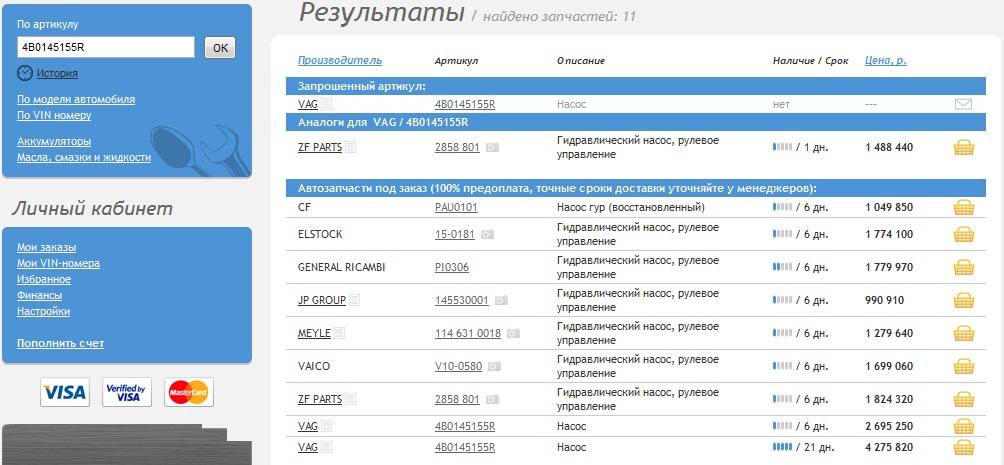Click ELSTOCK manufacturer name
The image size is (1004, 465).
click(x=320, y=234)
